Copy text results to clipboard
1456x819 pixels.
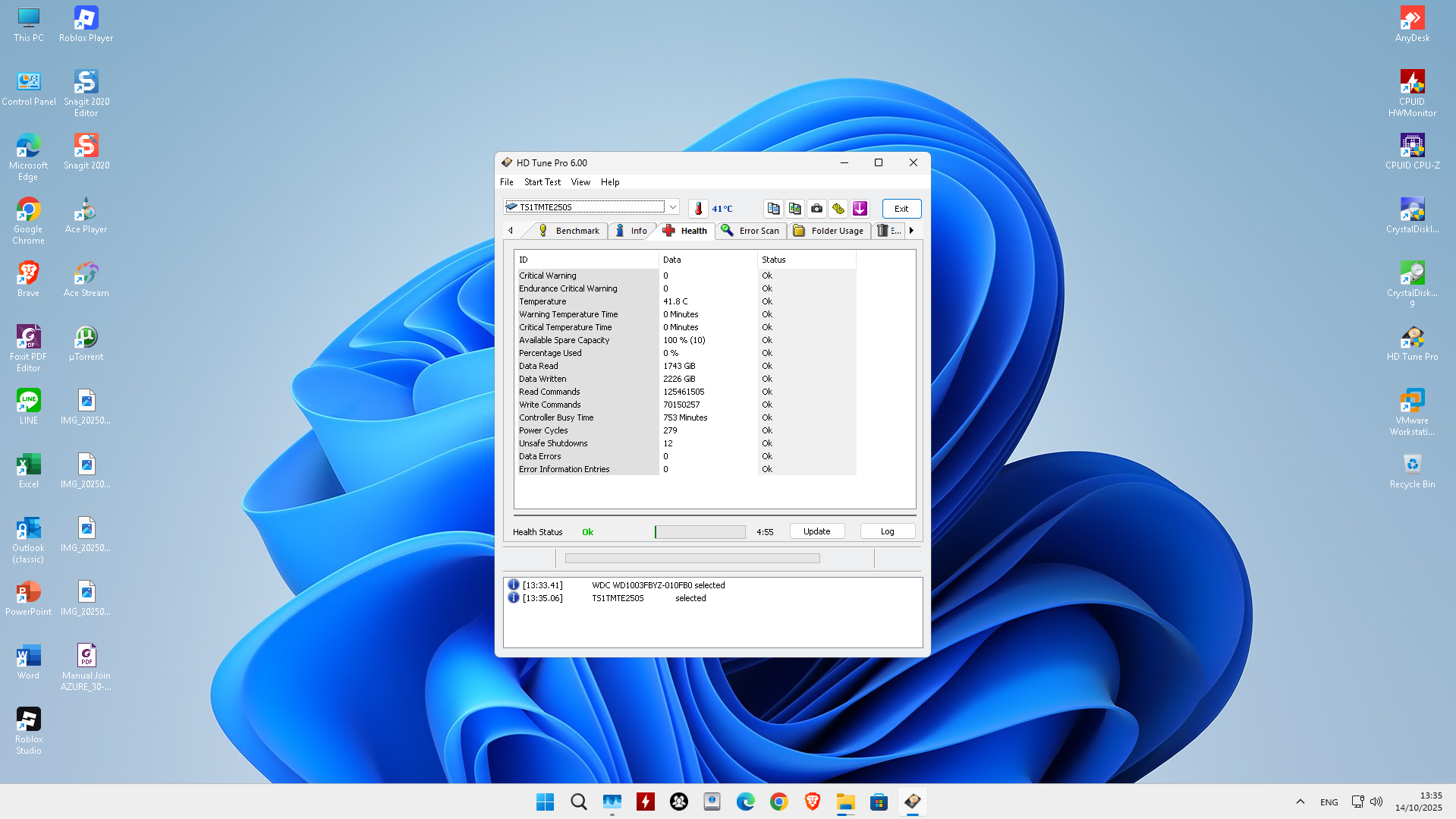773,209
